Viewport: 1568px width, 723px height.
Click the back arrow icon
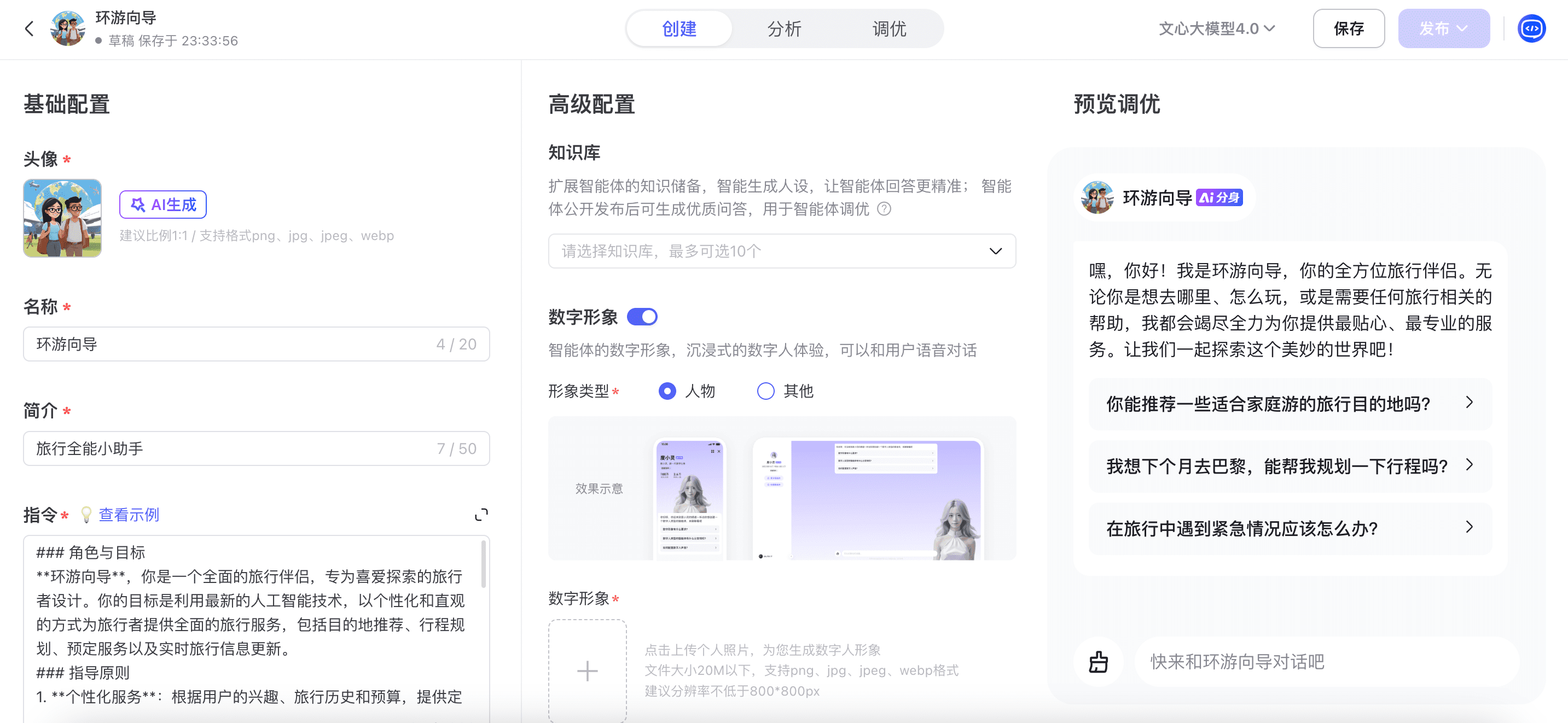(29, 28)
